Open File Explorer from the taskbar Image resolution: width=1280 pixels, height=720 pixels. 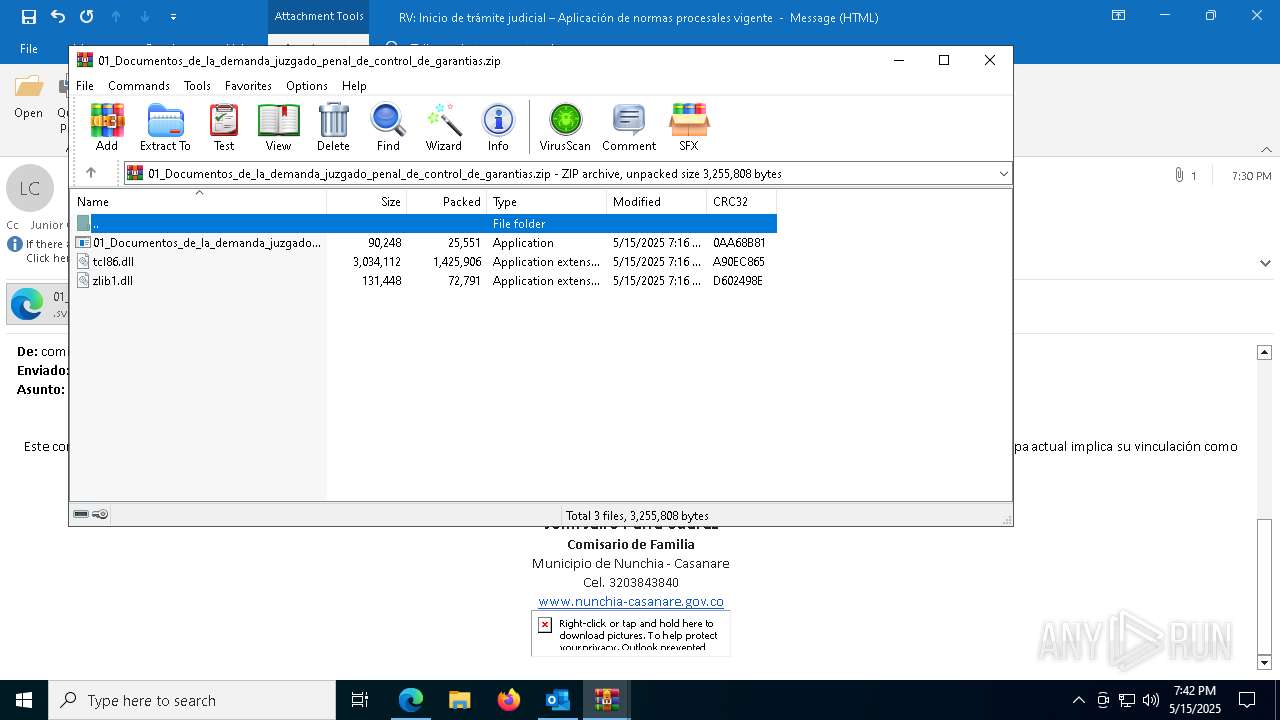coord(459,700)
